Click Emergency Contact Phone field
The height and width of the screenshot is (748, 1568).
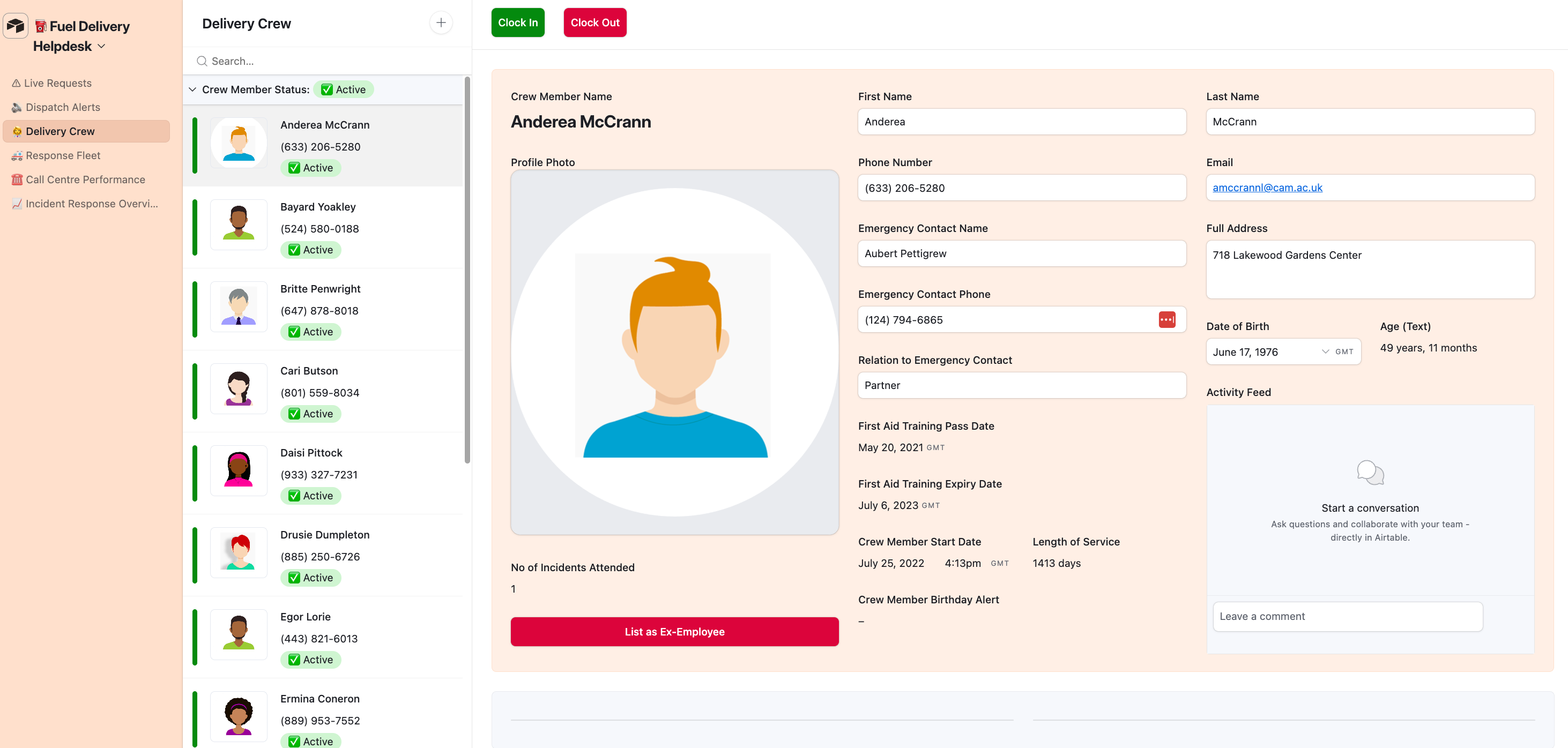tap(1021, 319)
